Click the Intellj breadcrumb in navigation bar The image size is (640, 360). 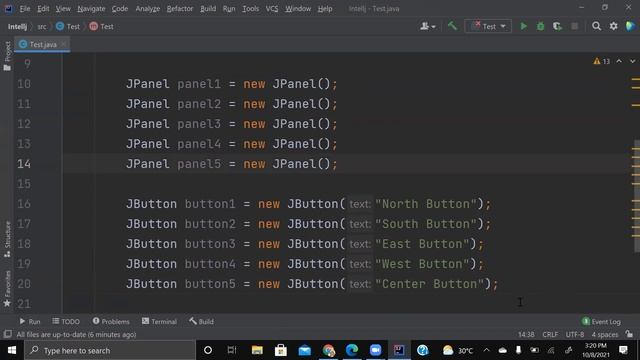[x=17, y=27]
